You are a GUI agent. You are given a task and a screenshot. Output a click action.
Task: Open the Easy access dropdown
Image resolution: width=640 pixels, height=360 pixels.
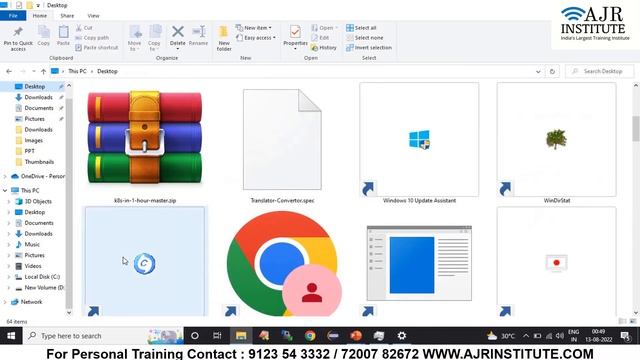(x=256, y=38)
